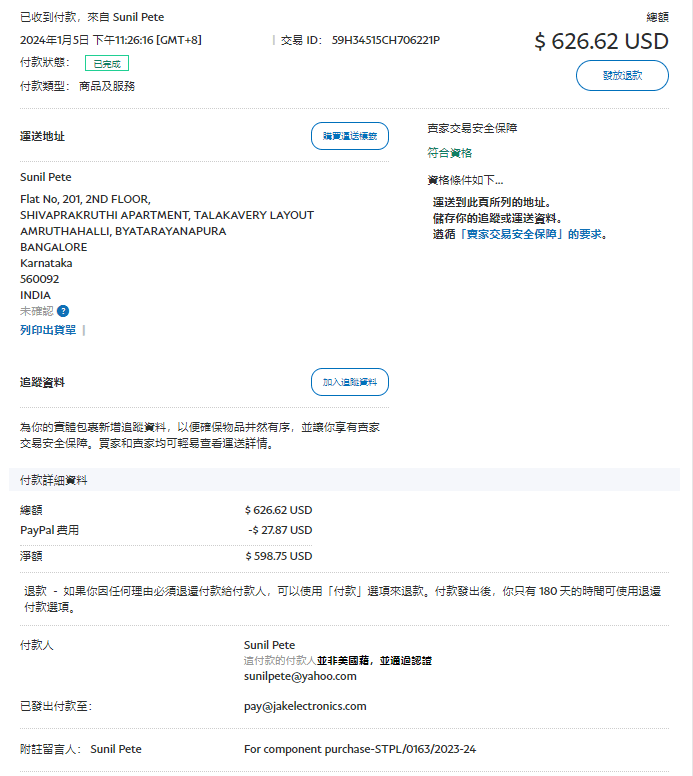The width and height of the screenshot is (693, 776).
Task: Click the 未確認 unconfirmed address label
Action: pyautogui.click(x=37, y=311)
